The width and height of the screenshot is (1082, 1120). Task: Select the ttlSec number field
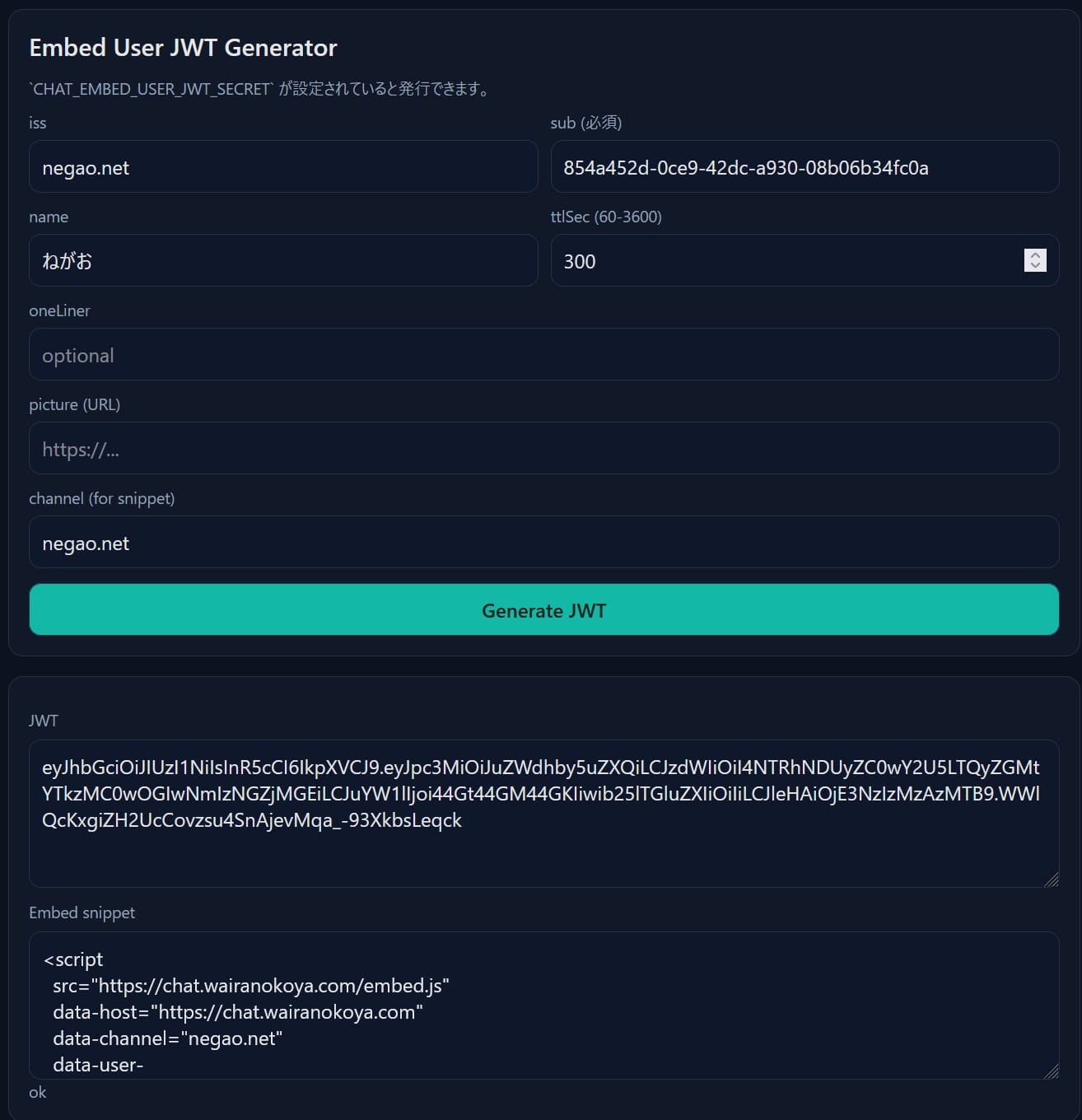pos(782,261)
